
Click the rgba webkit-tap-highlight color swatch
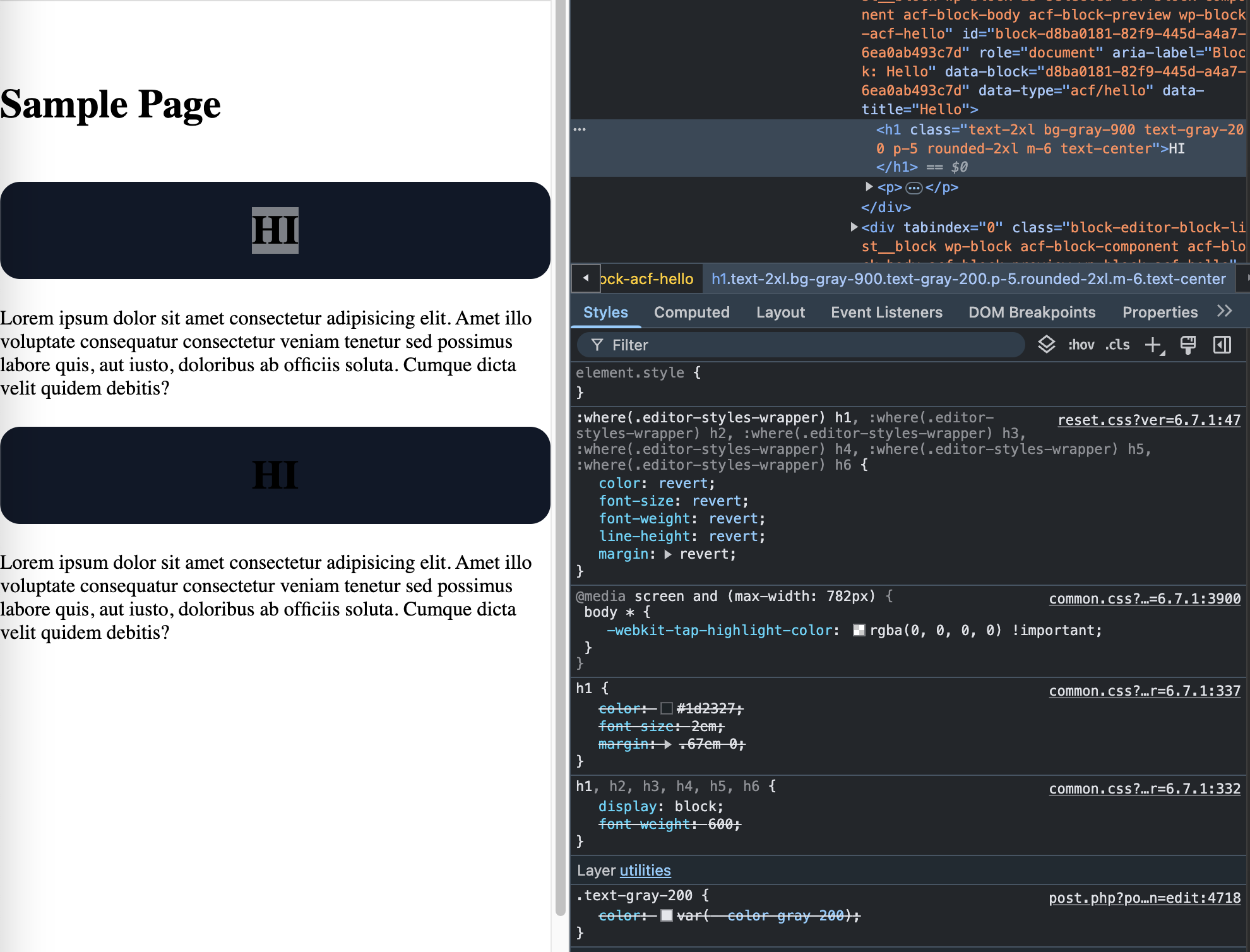(859, 630)
